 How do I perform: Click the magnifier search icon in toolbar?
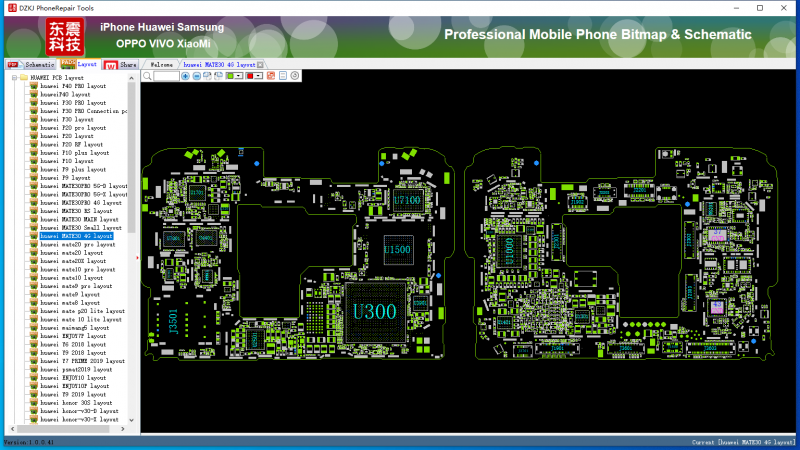[x=147, y=76]
